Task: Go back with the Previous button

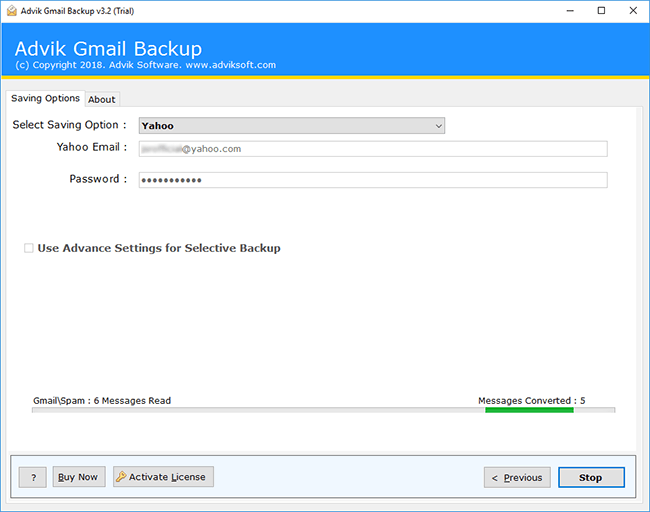Action: click(x=517, y=478)
